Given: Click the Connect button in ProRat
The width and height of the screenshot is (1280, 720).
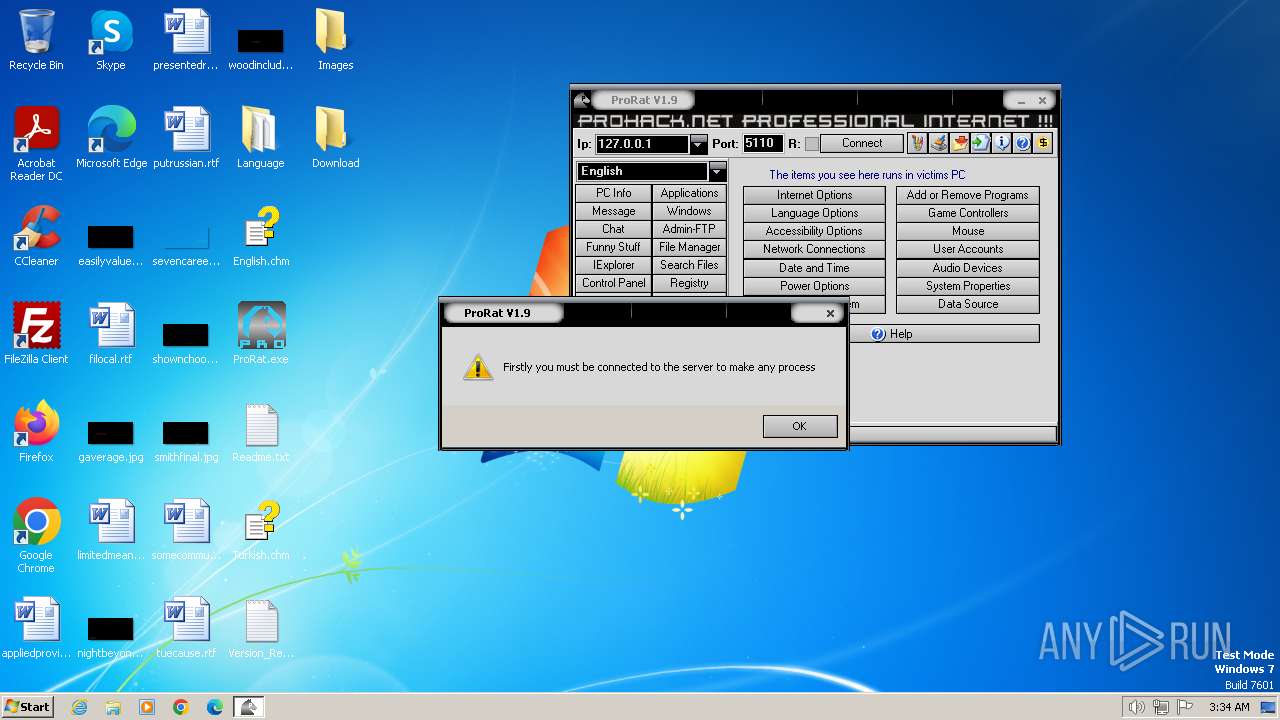Looking at the screenshot, I should (x=862, y=144).
